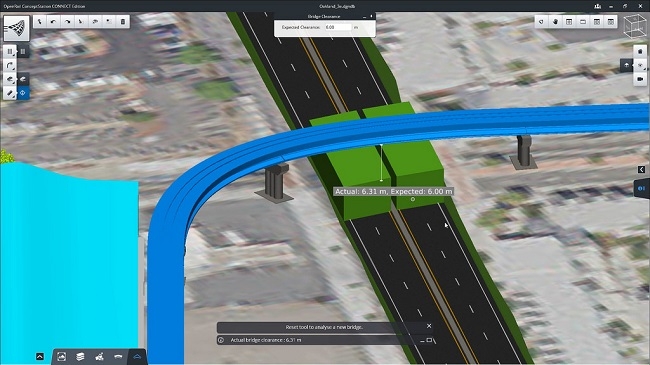Open the terrain image icon in bottom bar
Image resolution: width=650 pixels, height=365 pixels.
pyautogui.click(x=61, y=357)
